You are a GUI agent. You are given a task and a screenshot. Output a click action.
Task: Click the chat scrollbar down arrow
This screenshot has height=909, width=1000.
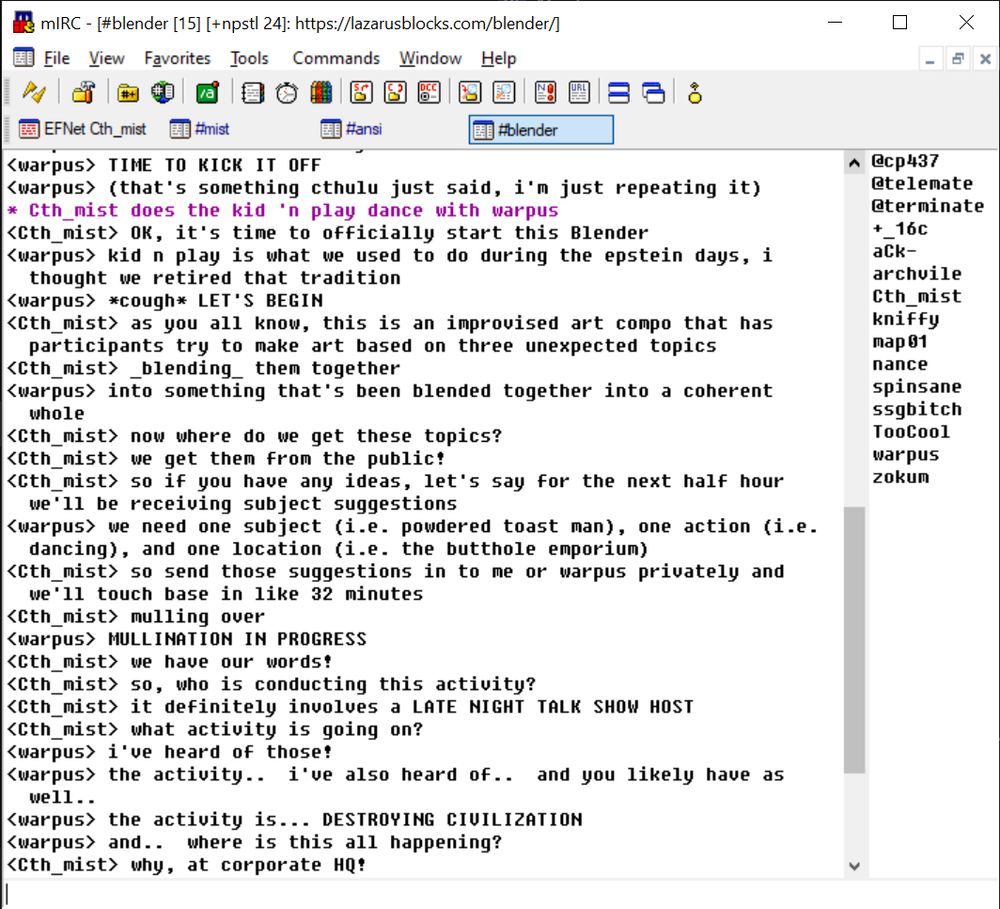(854, 866)
